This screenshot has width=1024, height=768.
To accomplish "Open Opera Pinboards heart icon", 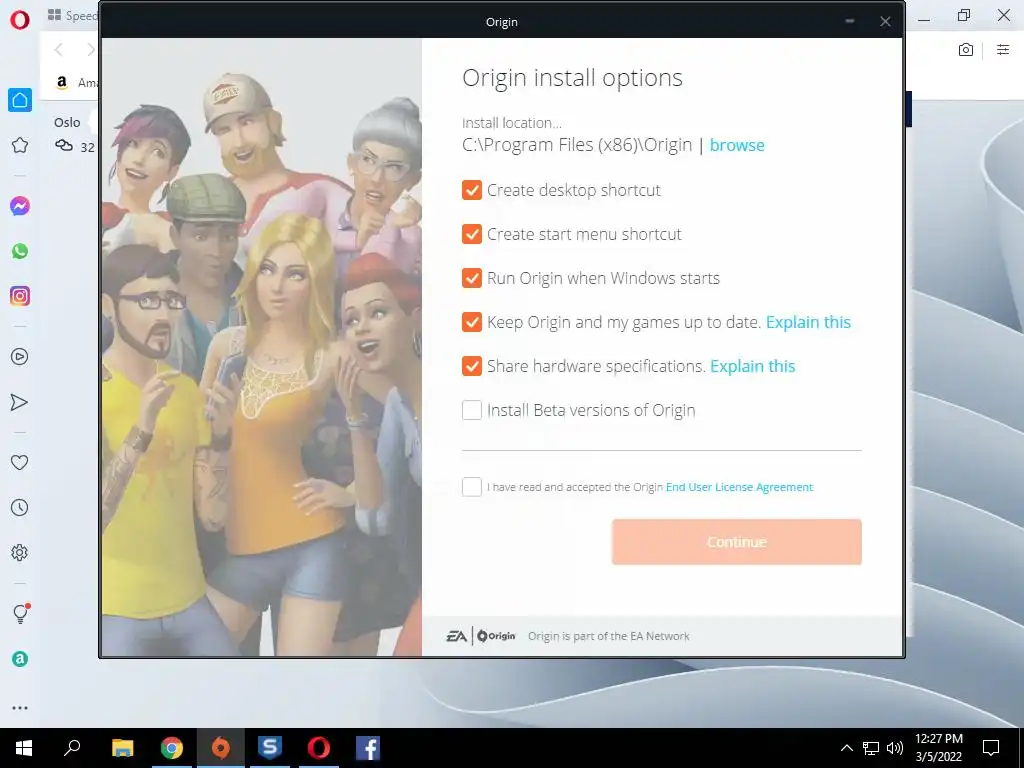I will [x=20, y=462].
